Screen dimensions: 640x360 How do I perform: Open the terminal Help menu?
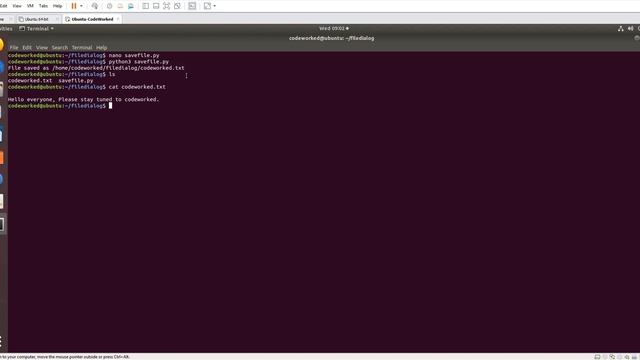tap(102, 48)
